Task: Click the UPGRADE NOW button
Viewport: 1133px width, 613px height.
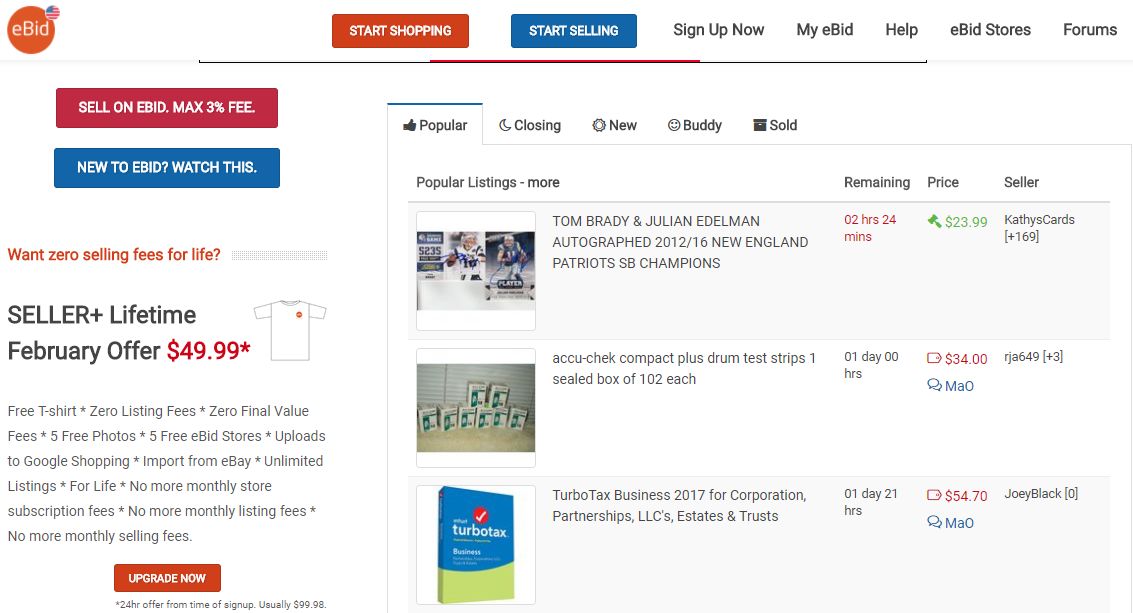Action: (167, 578)
